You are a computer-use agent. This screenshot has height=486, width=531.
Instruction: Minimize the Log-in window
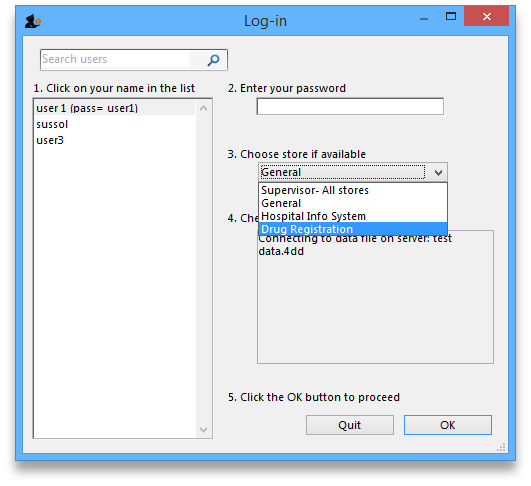tap(424, 18)
